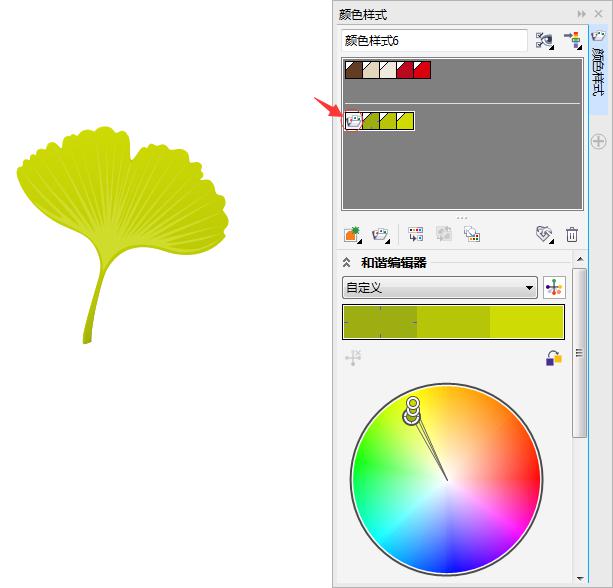Close the 颜色样式 docker

(598, 14)
